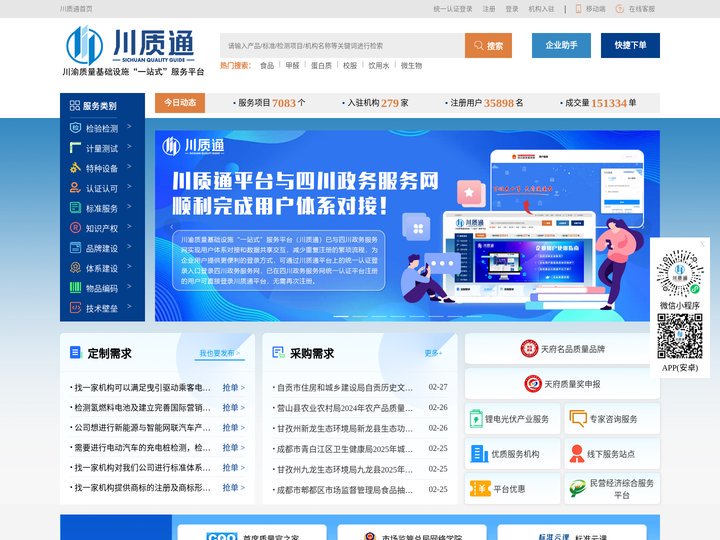
Task: Expand the 知识产权 category arrow
Action: (129, 226)
